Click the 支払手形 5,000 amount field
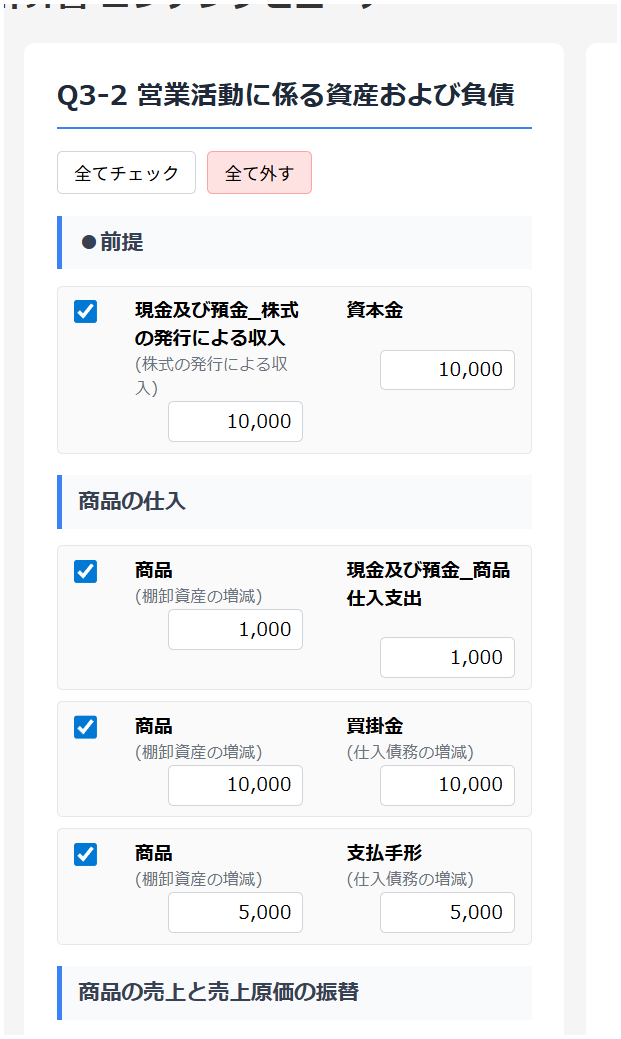The image size is (621, 1039). (447, 912)
